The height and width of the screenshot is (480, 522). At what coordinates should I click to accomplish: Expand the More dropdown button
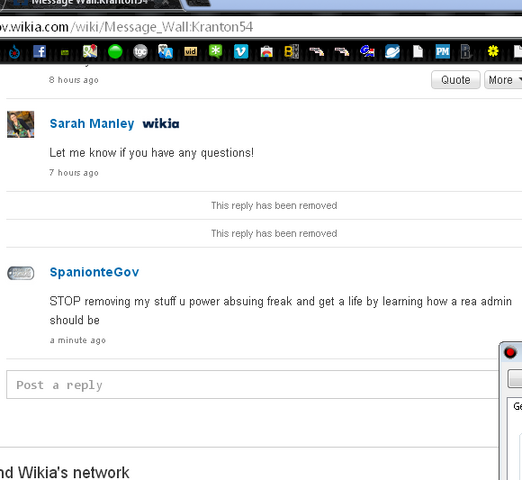(503, 80)
